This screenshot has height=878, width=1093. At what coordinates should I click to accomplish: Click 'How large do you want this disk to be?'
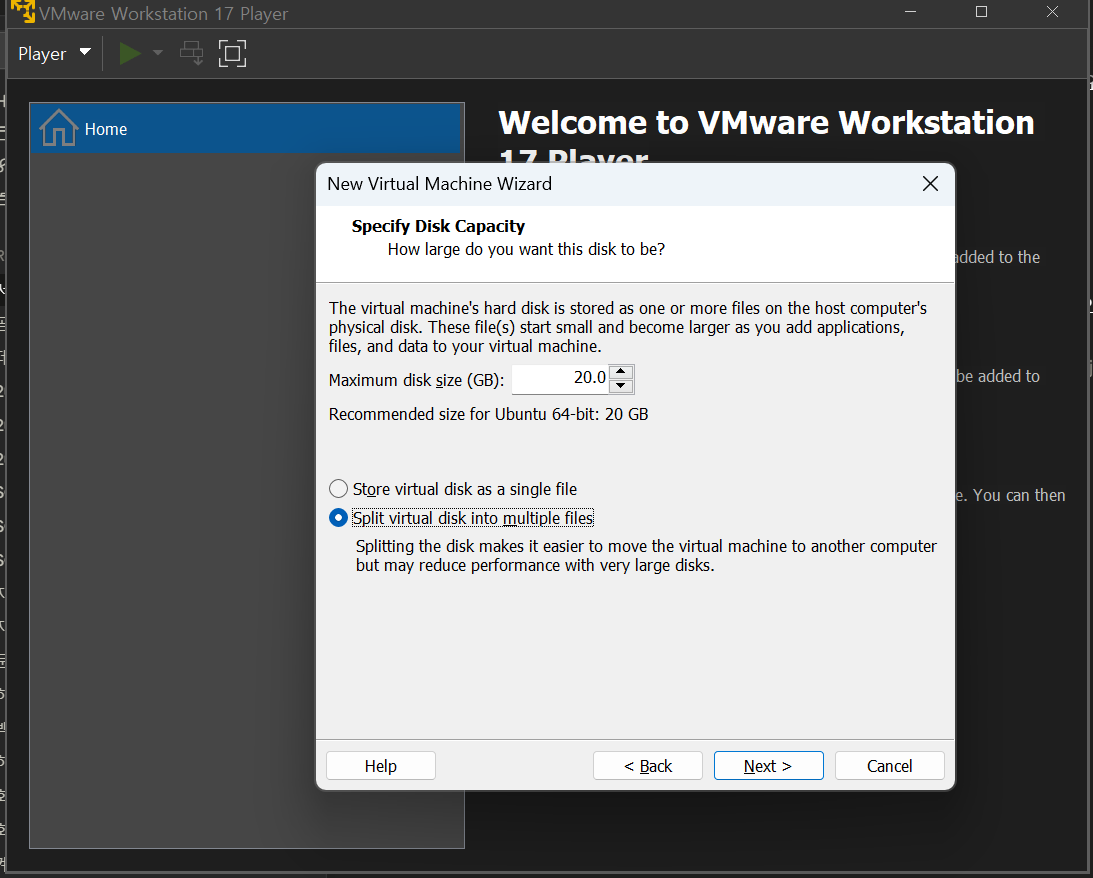click(526, 249)
